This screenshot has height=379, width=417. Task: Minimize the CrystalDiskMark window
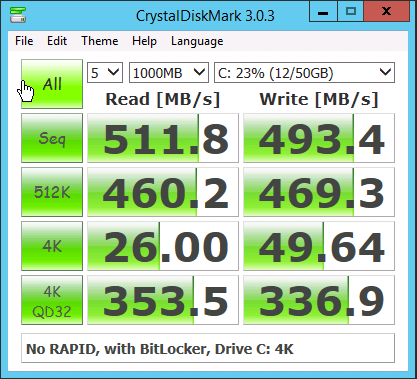323,12
